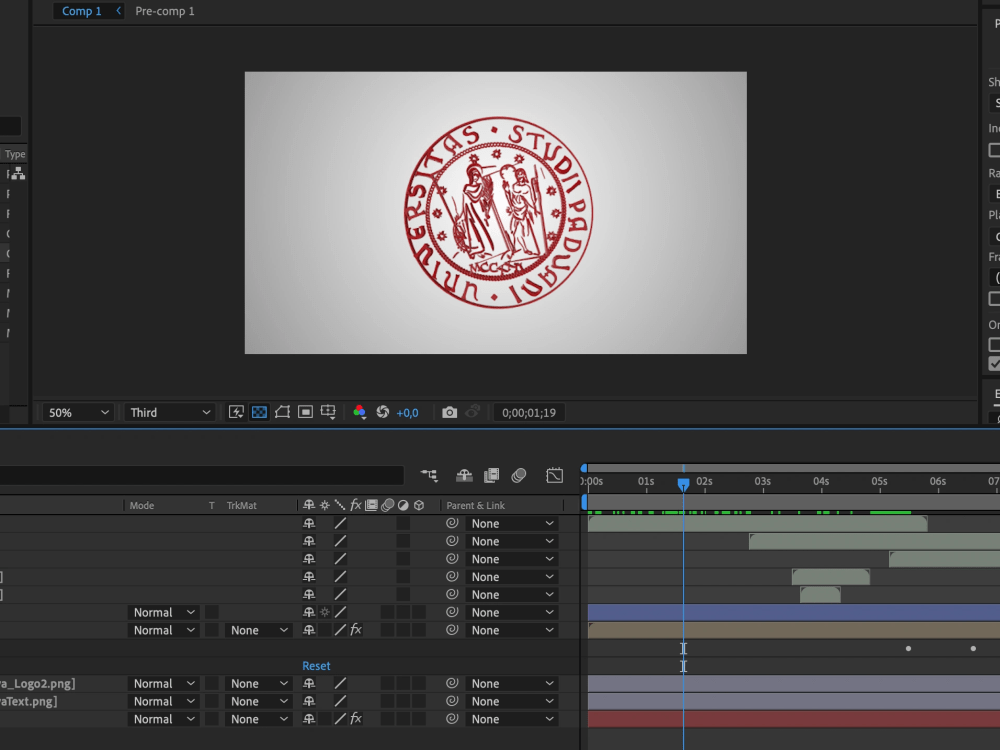Screen dimensions: 1000x750
Task: Open the Third resolution dropdown
Action: pyautogui.click(x=169, y=413)
